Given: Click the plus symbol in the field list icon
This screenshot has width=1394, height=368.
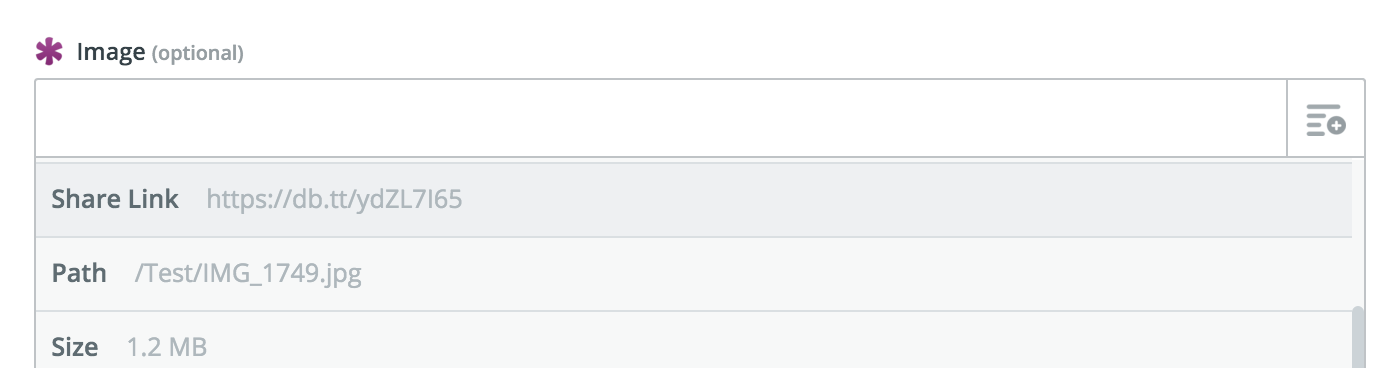Looking at the screenshot, I should point(1337,127).
